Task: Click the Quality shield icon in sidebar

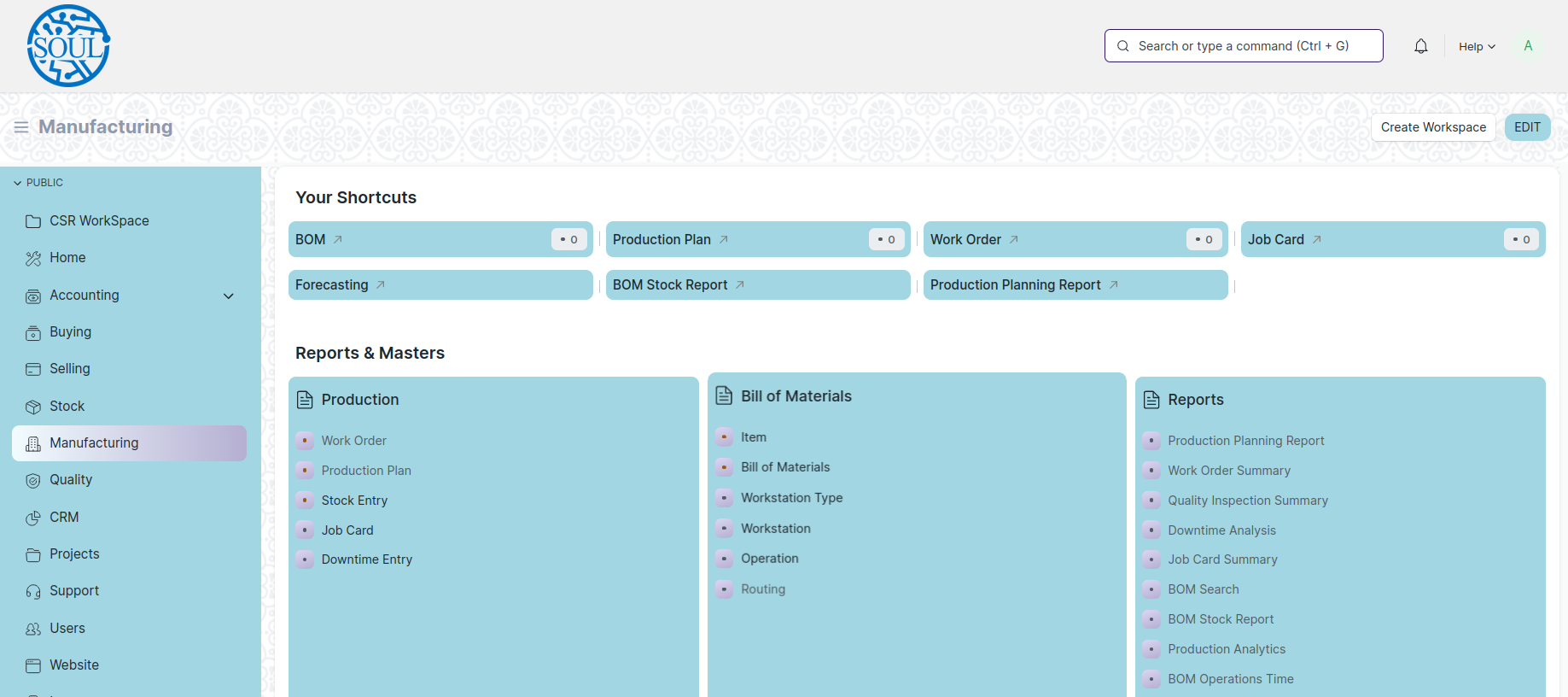Action: coord(33,480)
